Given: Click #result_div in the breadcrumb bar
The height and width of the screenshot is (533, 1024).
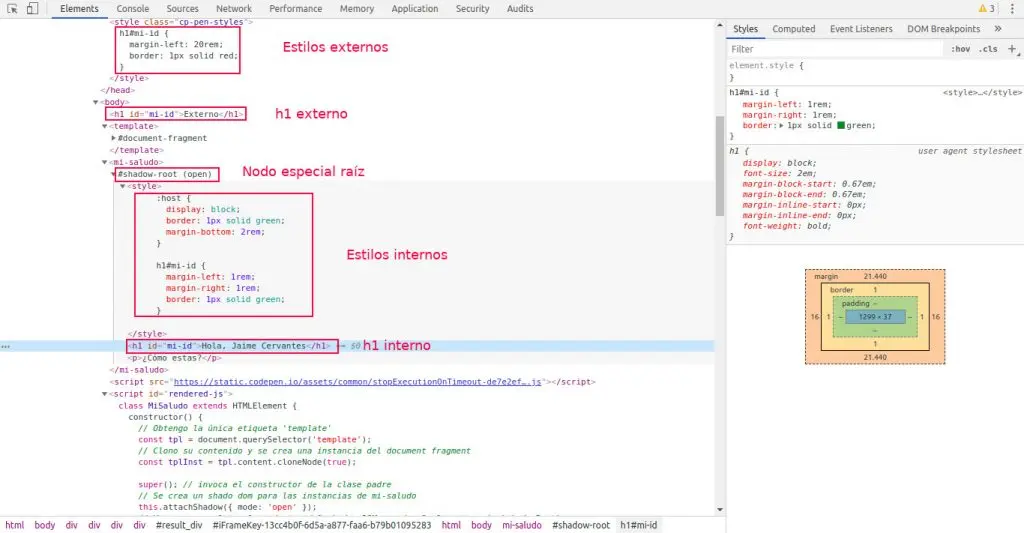Looking at the screenshot, I should coord(179,525).
